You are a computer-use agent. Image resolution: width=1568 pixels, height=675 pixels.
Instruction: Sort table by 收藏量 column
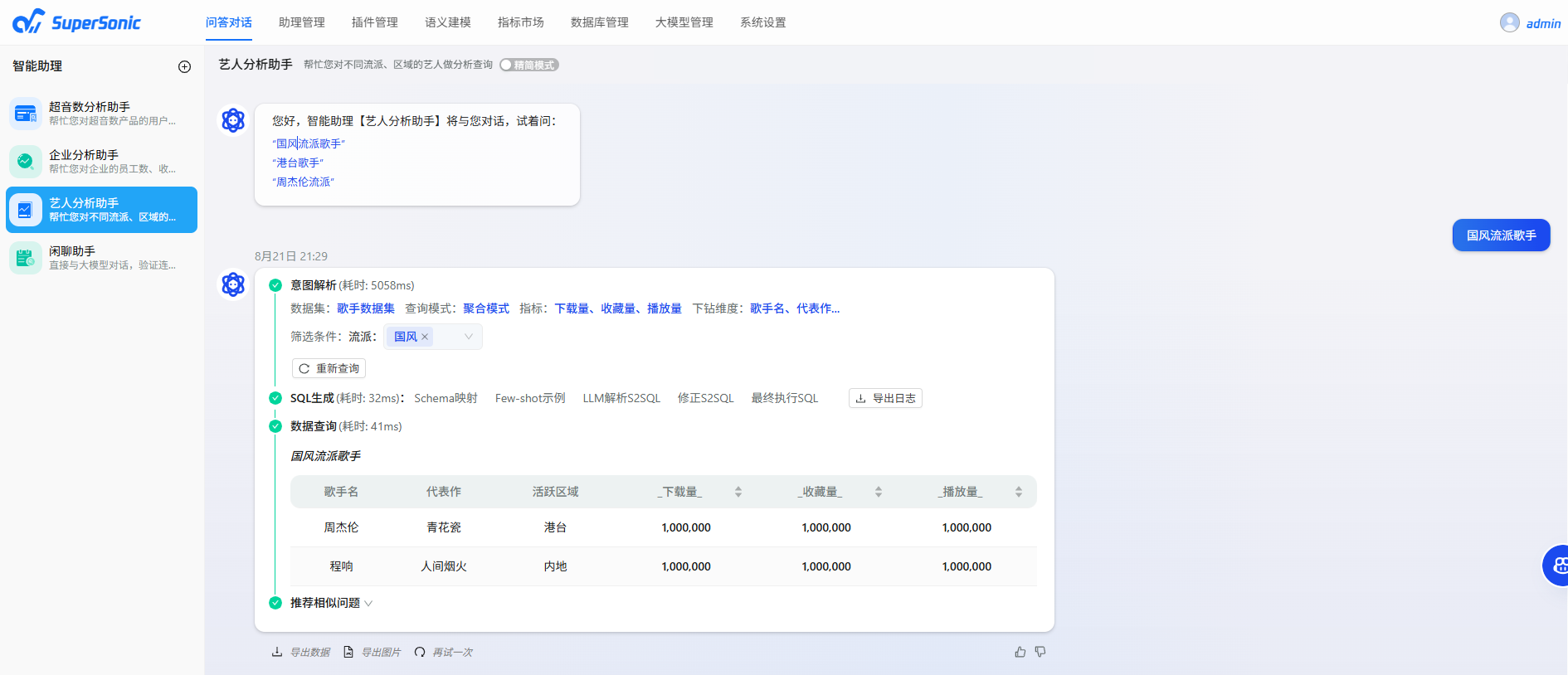point(879,492)
